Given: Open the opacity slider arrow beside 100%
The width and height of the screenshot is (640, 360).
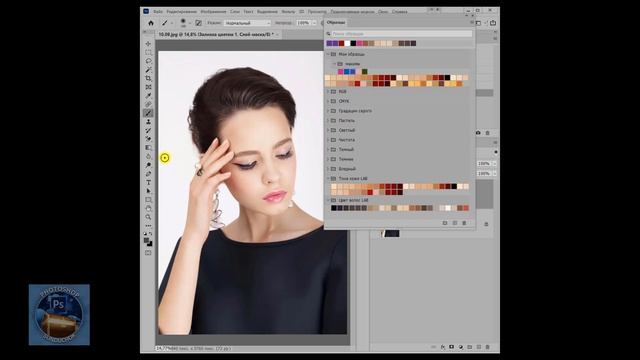Looking at the screenshot, I should click(314, 23).
